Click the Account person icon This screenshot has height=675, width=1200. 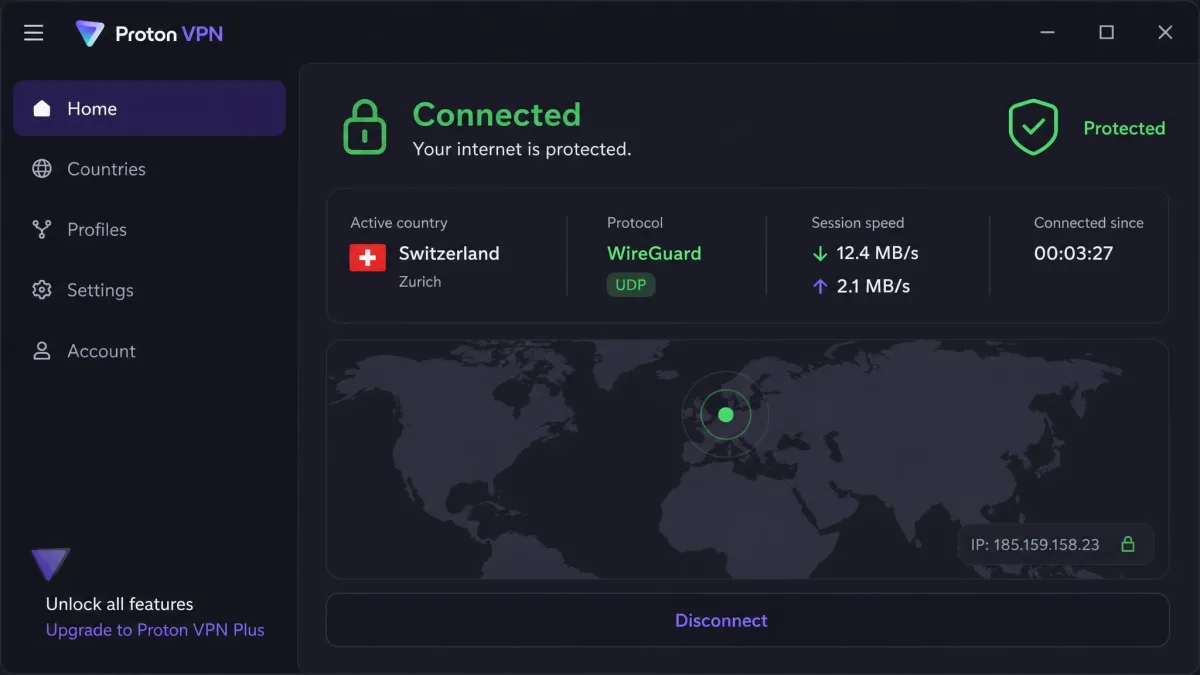pyautogui.click(x=42, y=351)
